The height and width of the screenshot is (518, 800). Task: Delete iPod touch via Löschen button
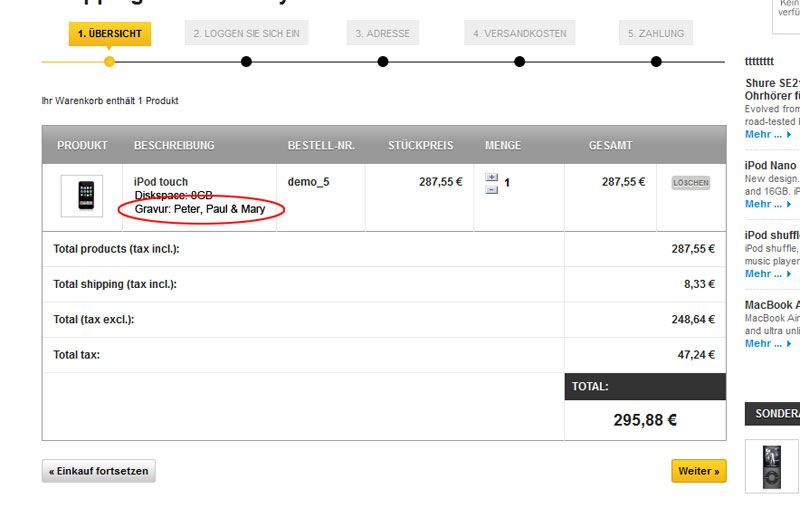(690, 183)
